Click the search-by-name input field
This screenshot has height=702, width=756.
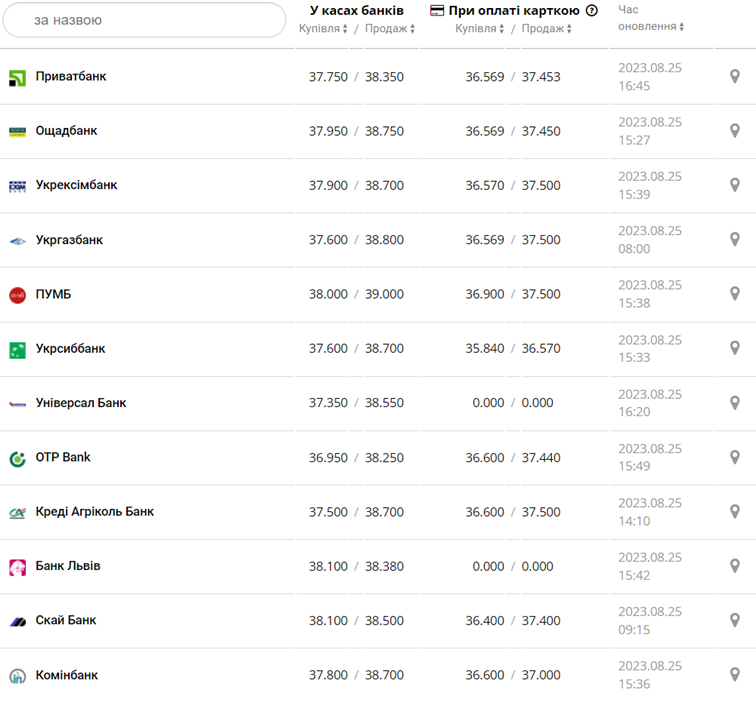(144, 20)
